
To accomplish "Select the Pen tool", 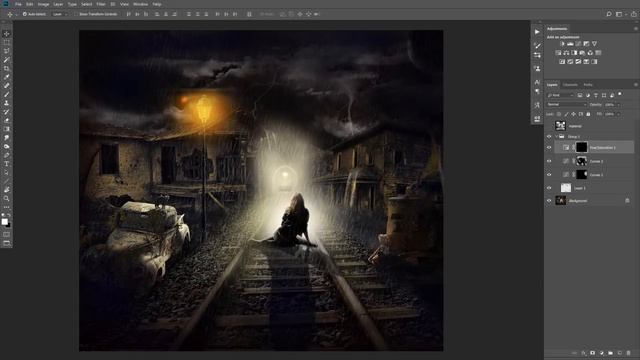I will [x=7, y=155].
